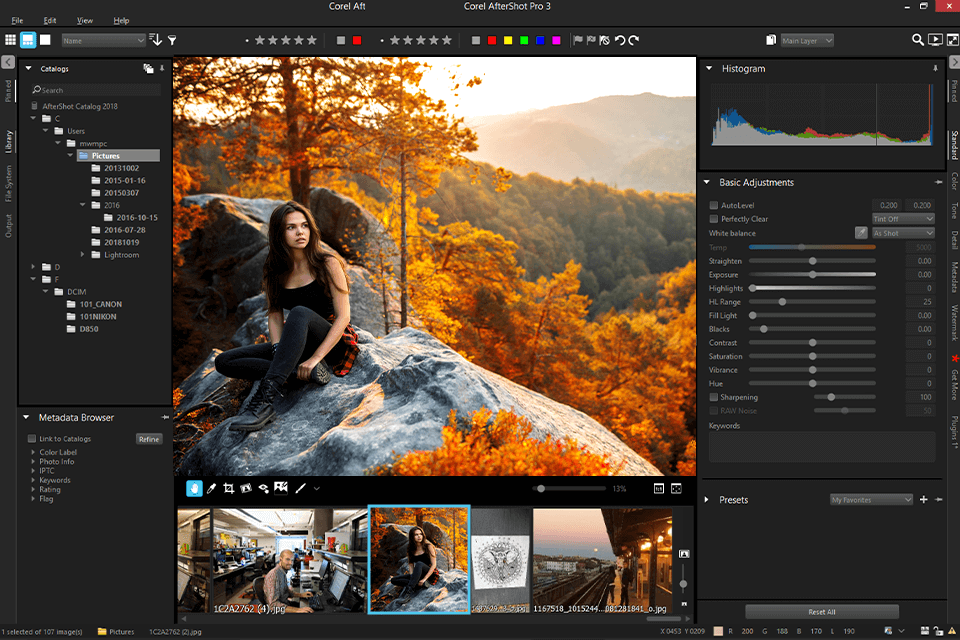Select the Crop tool
The width and height of the screenshot is (960, 640).
228,488
